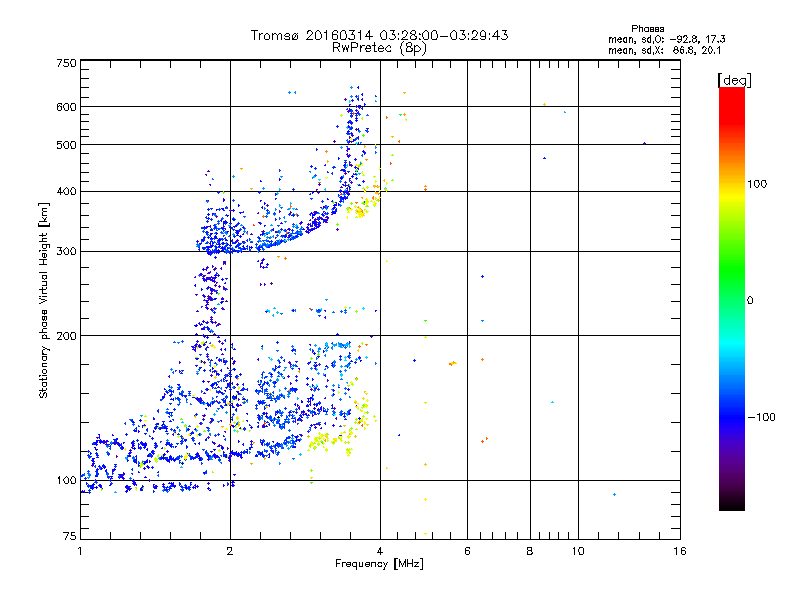This screenshot has width=800, height=600.
Task: Click the x-axis "1" tick label
Action: (x=80, y=551)
